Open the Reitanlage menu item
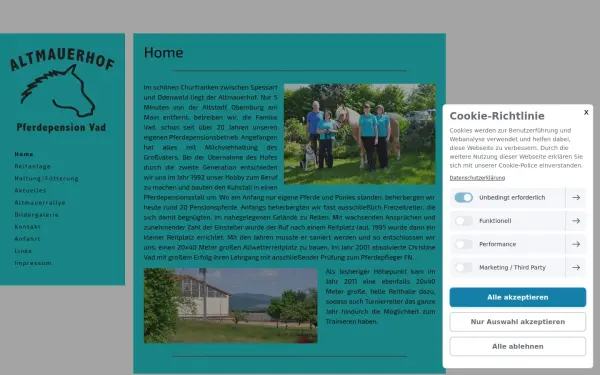 coord(33,166)
